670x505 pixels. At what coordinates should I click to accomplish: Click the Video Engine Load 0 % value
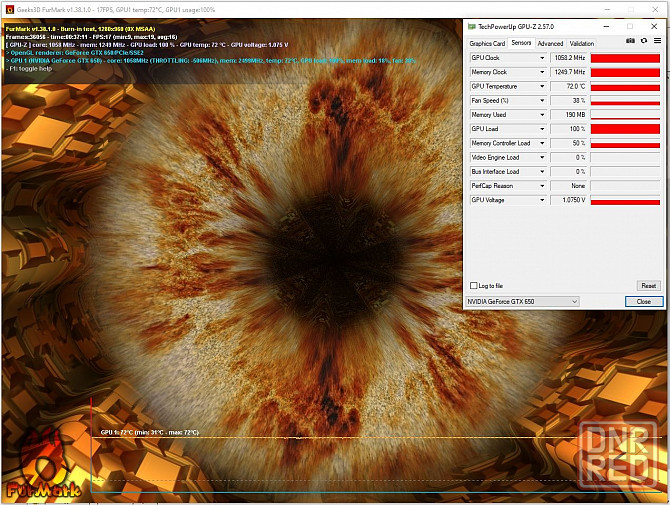point(569,158)
